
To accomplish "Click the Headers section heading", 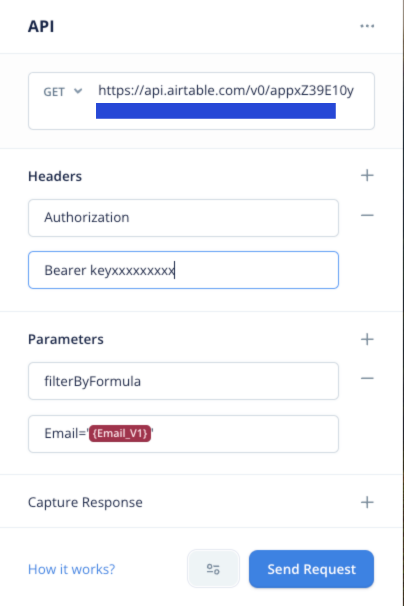I will tap(55, 176).
